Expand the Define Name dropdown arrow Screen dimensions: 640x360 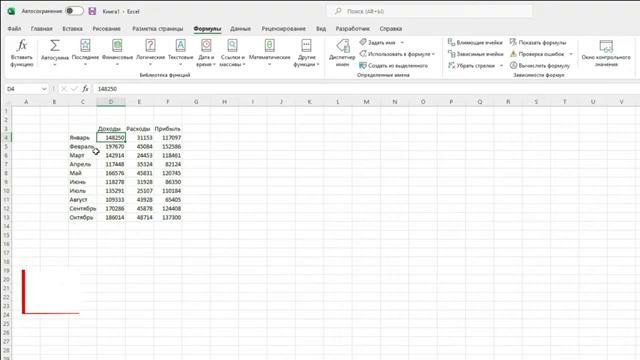pos(402,42)
